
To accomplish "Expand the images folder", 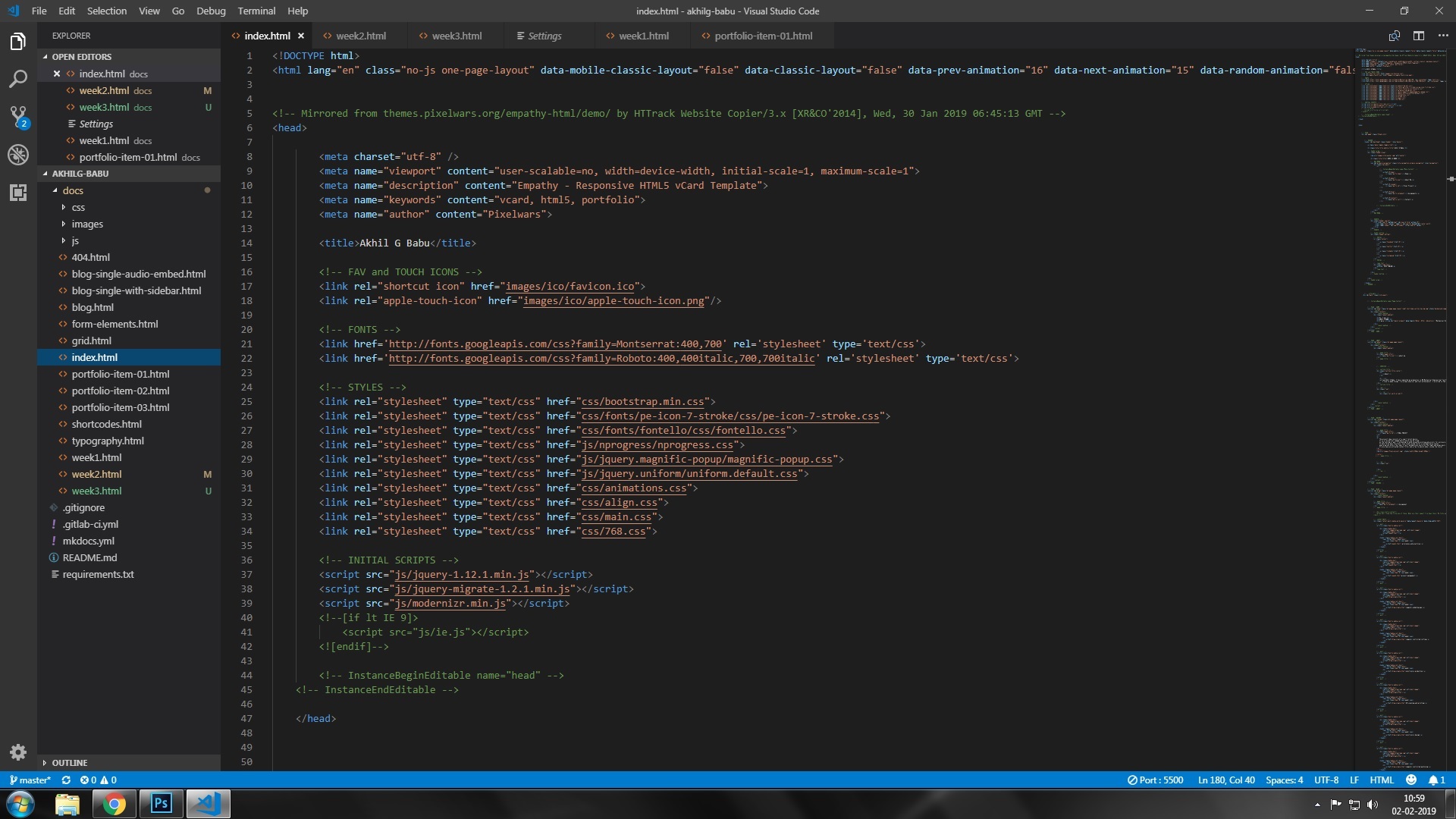I will (87, 224).
